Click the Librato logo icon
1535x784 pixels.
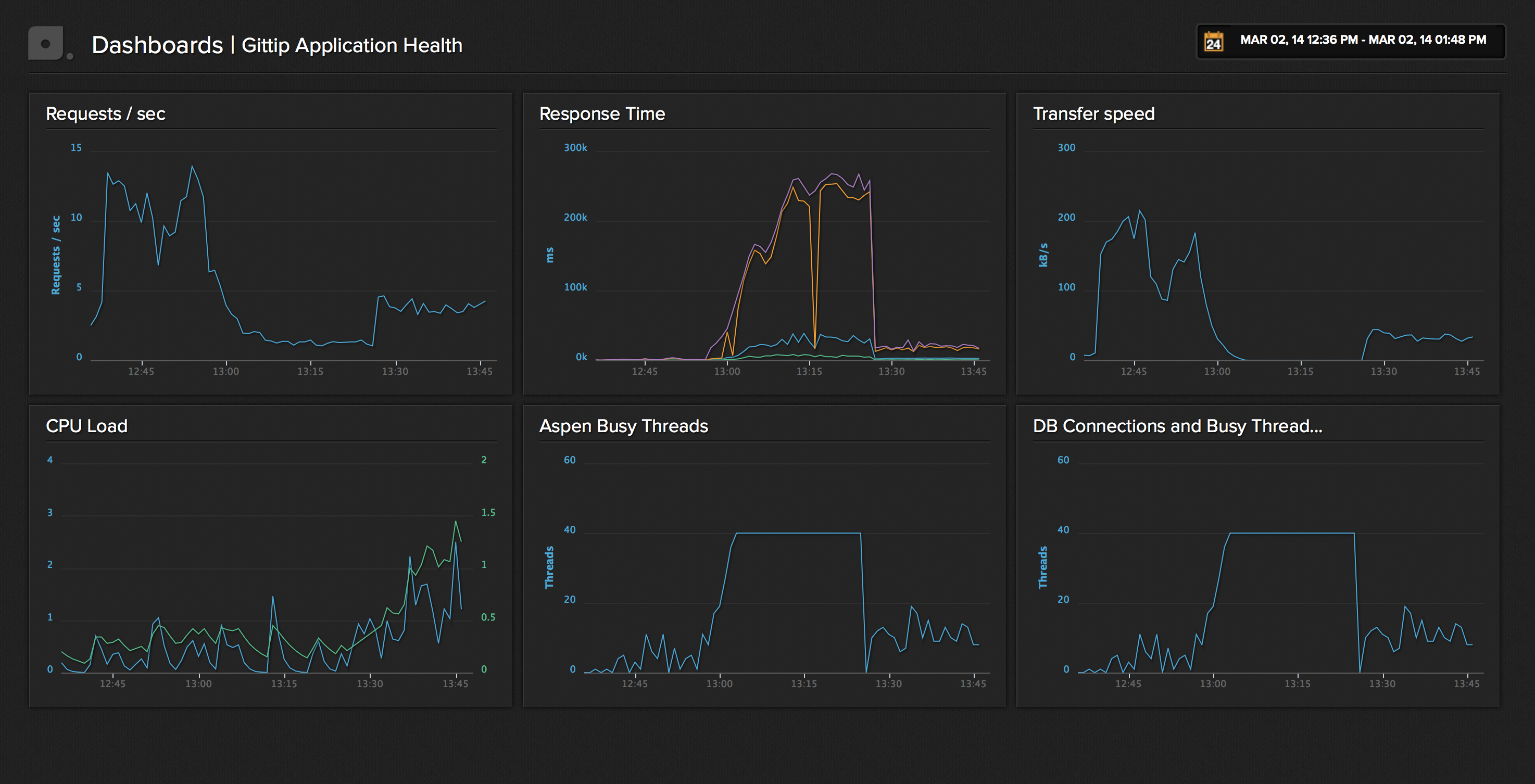click(50, 44)
